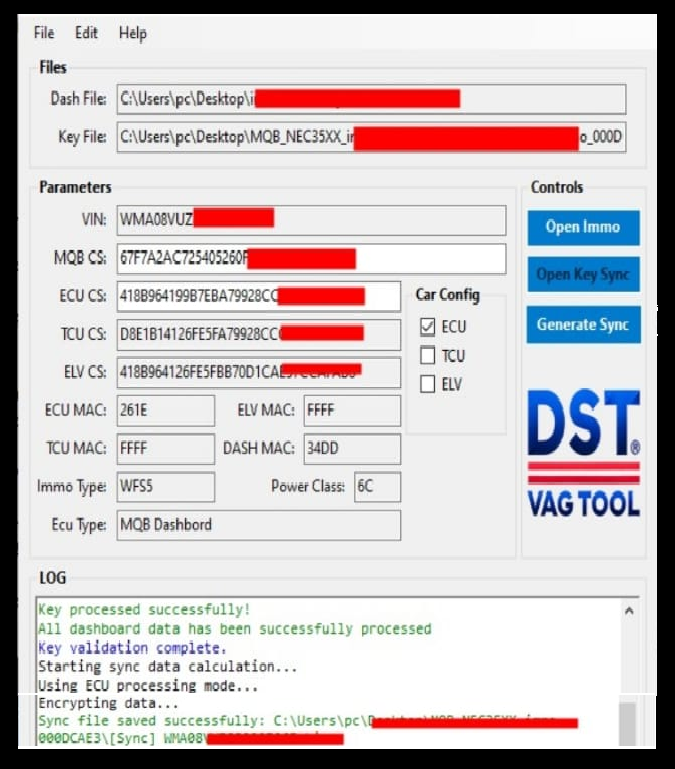Click the MQB CS text field
The width and height of the screenshot is (675, 769).
(x=310, y=259)
